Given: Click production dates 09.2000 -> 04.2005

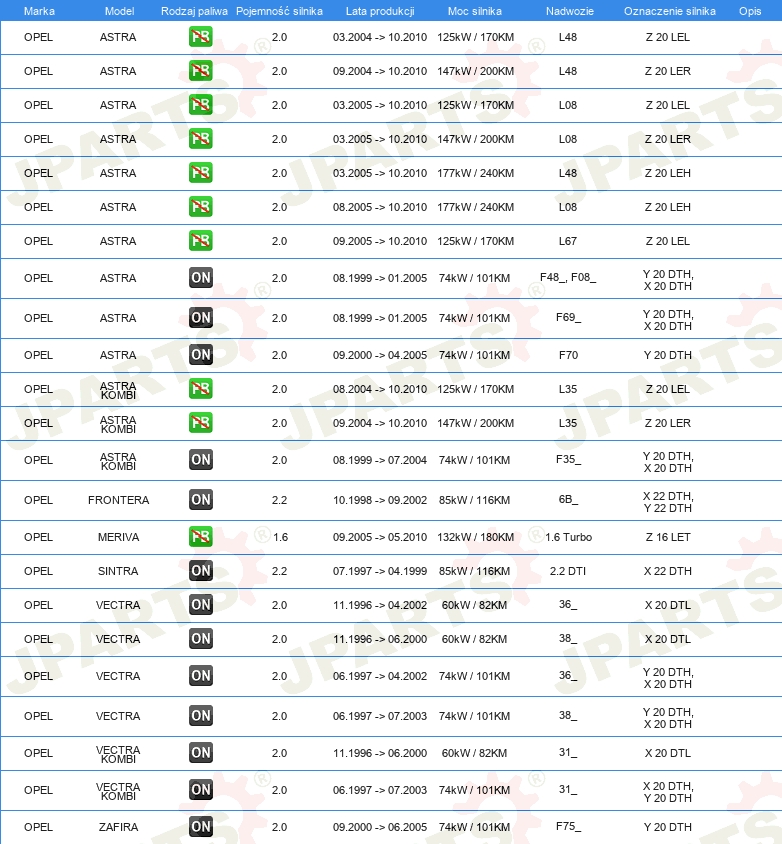Looking at the screenshot, I should [379, 355].
